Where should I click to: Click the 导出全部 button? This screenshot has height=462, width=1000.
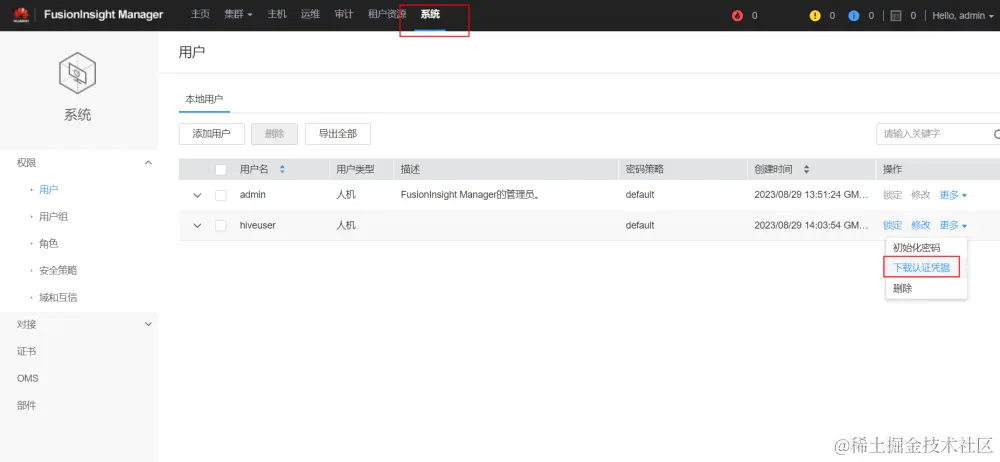[x=338, y=134]
